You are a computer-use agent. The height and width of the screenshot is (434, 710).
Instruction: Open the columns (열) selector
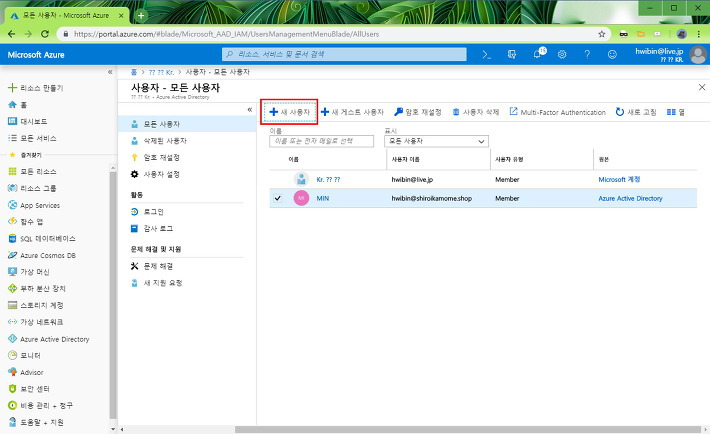click(676, 112)
